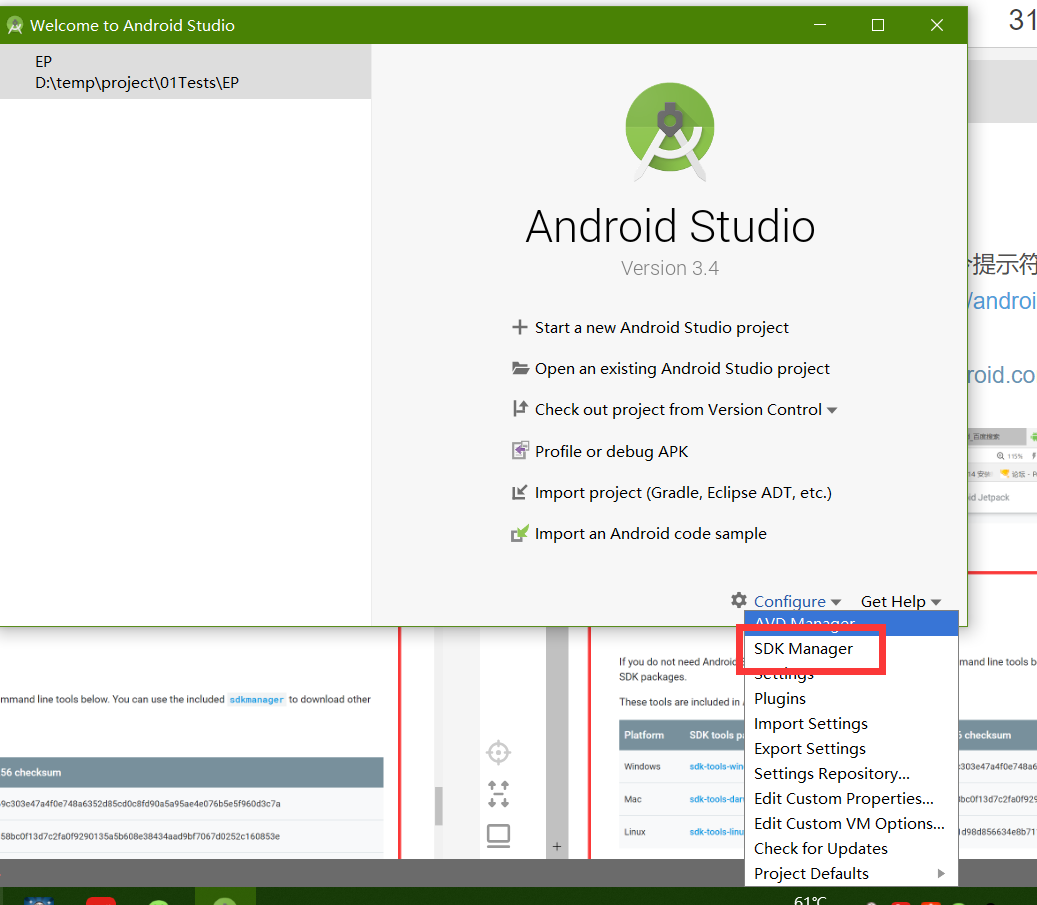The height and width of the screenshot is (905, 1037).
Task: Click the Android Studio logo in the welcome panel
Action: (670, 131)
